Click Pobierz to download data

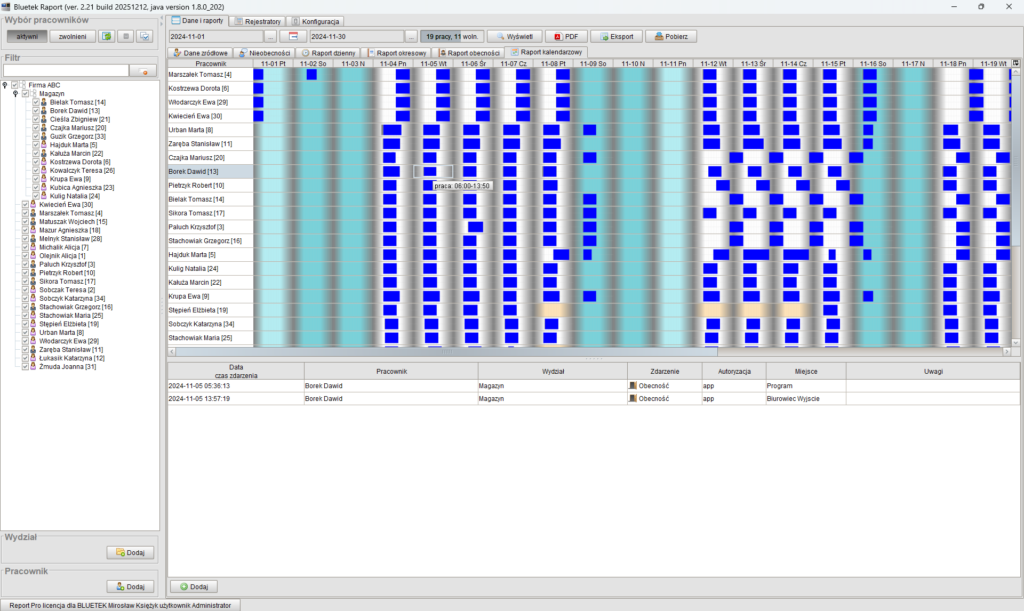[x=670, y=36]
